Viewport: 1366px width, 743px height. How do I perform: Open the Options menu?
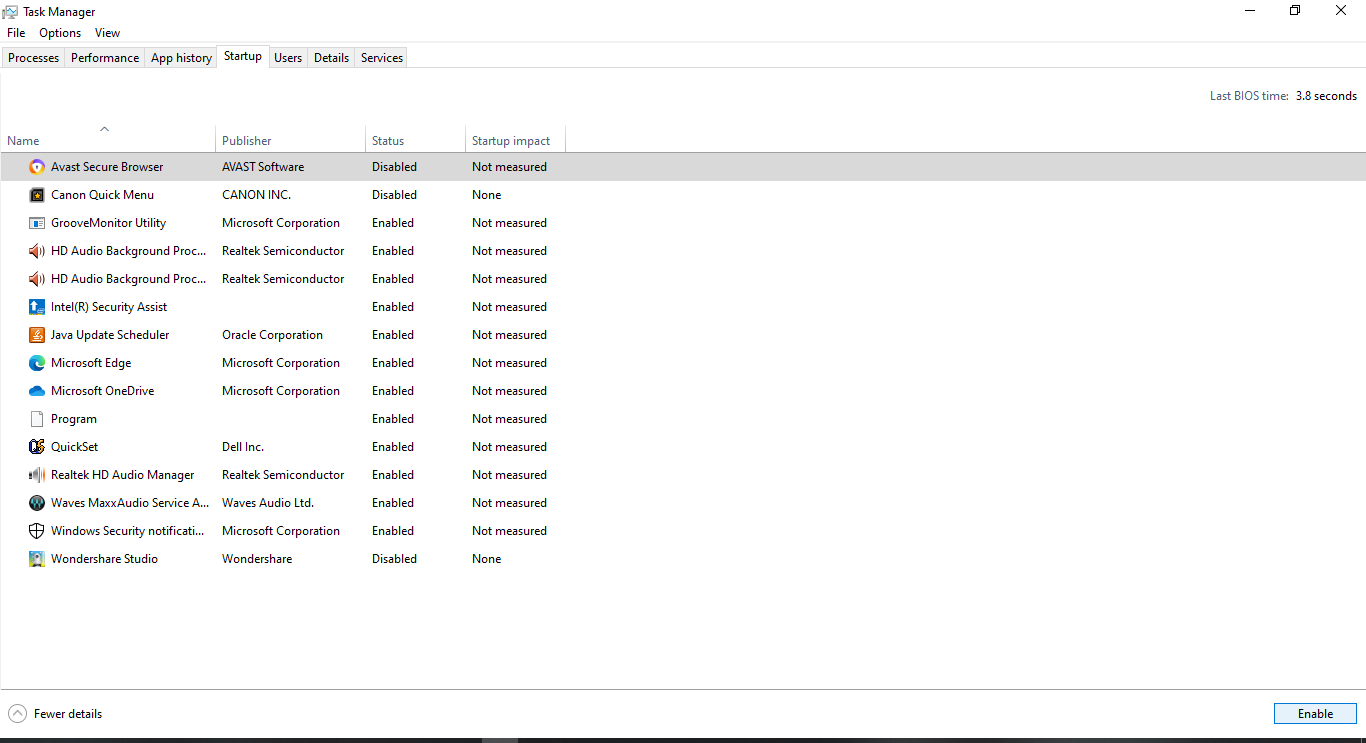click(x=60, y=33)
